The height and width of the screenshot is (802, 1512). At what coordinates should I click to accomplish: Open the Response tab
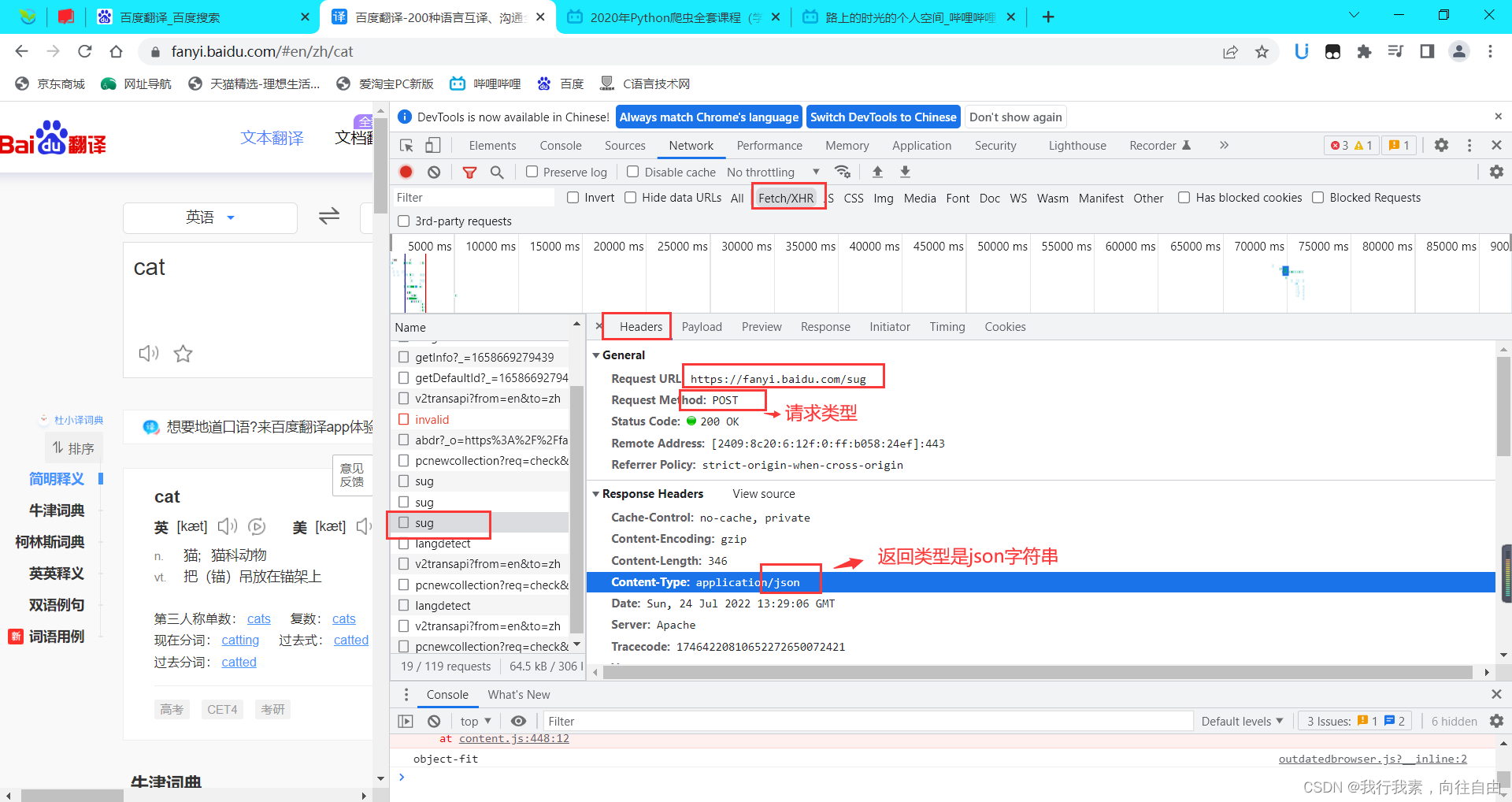point(825,327)
